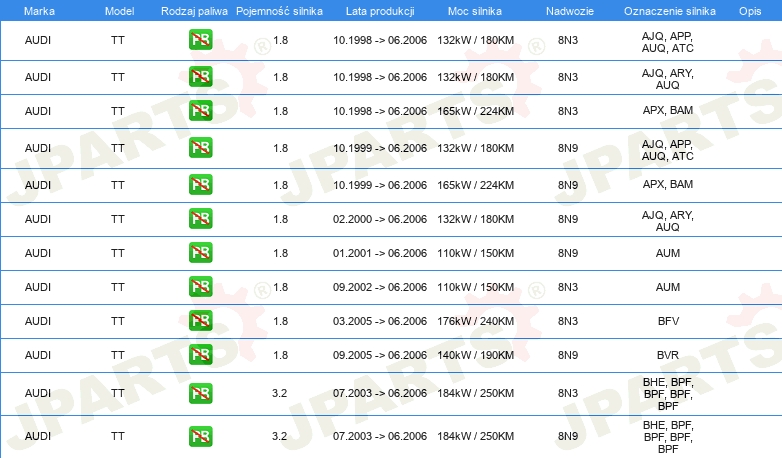Click the engine code BFV
This screenshot has width=782, height=458.
pos(668,321)
